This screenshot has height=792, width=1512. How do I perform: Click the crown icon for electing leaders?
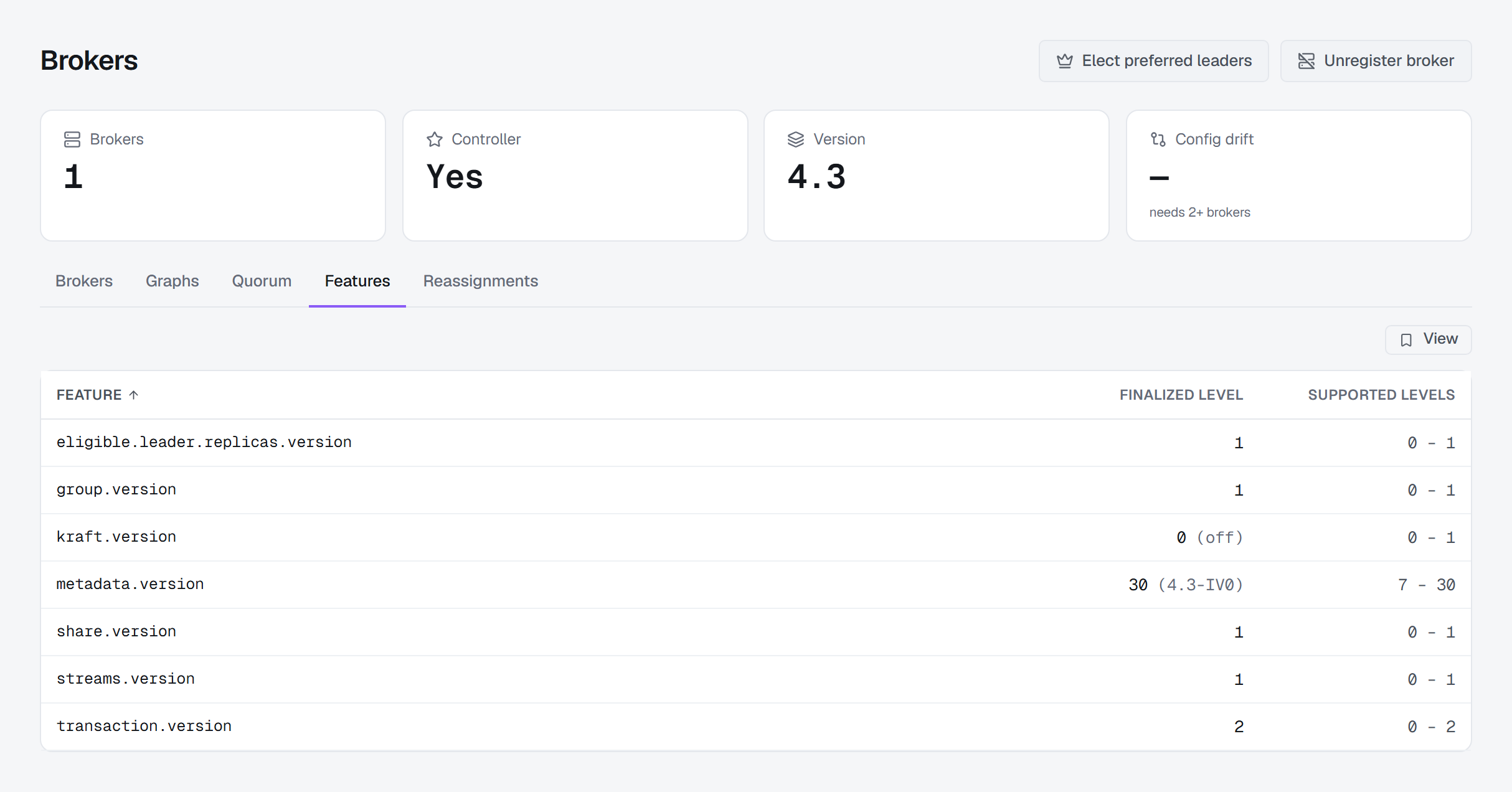(x=1065, y=61)
